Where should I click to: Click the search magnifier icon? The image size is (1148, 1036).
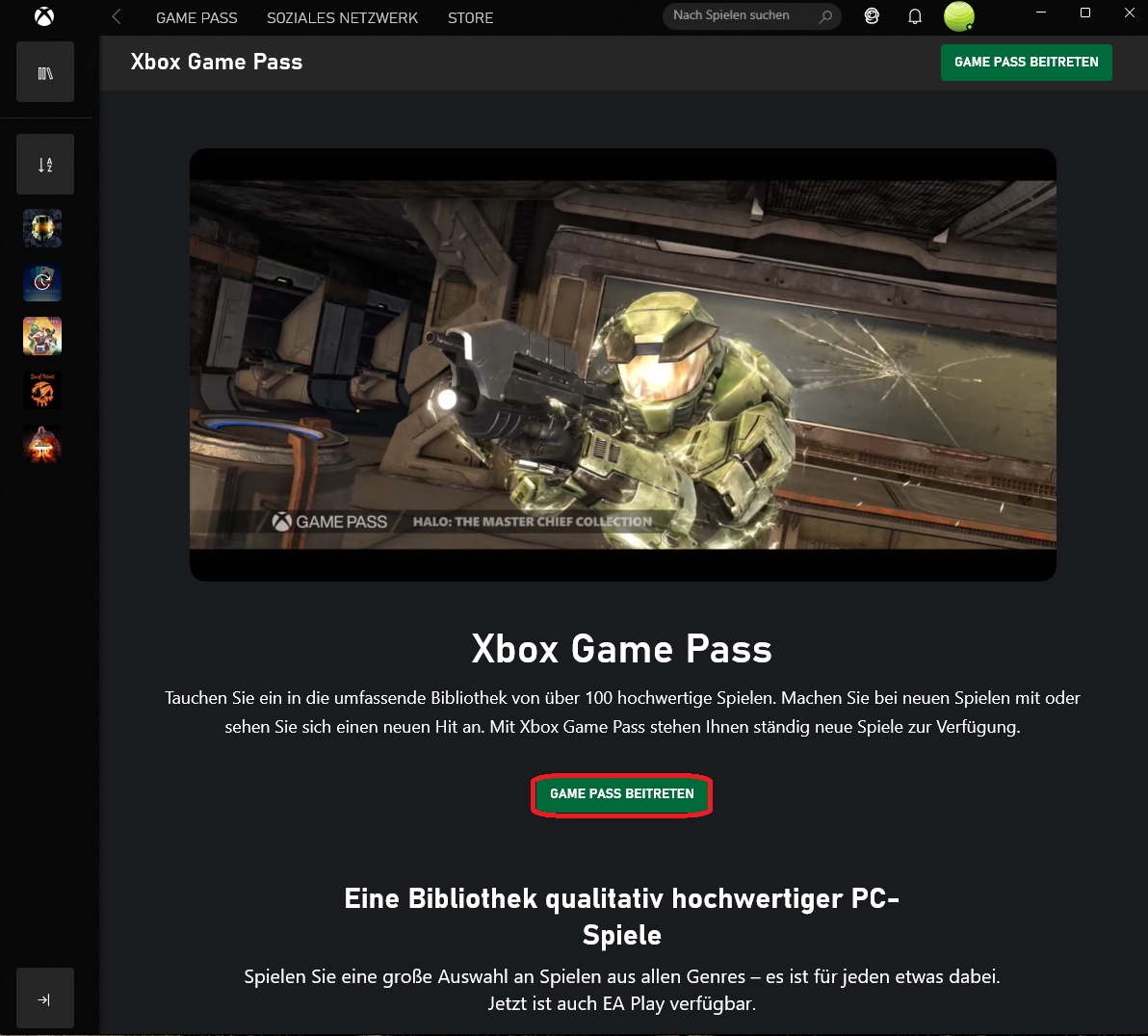coord(825,16)
